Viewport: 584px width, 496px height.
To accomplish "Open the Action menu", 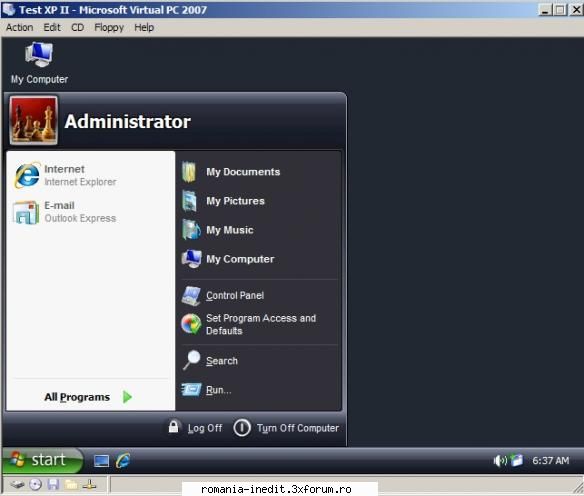I will [x=19, y=28].
